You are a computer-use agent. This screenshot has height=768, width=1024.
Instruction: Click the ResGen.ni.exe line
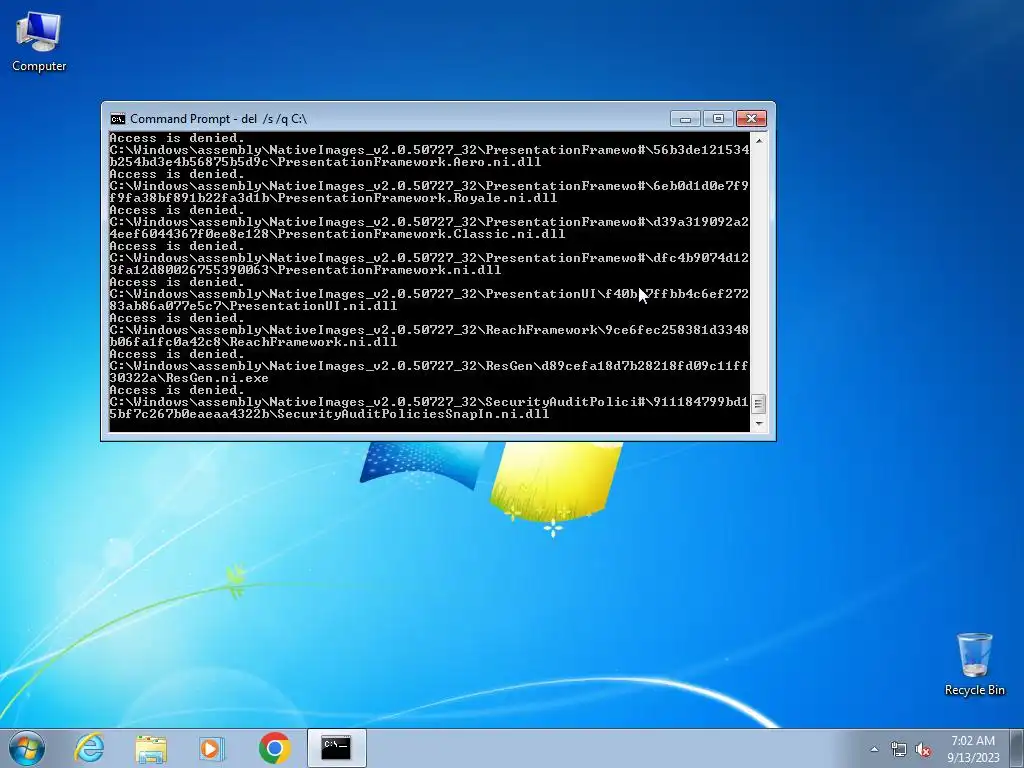point(189,377)
